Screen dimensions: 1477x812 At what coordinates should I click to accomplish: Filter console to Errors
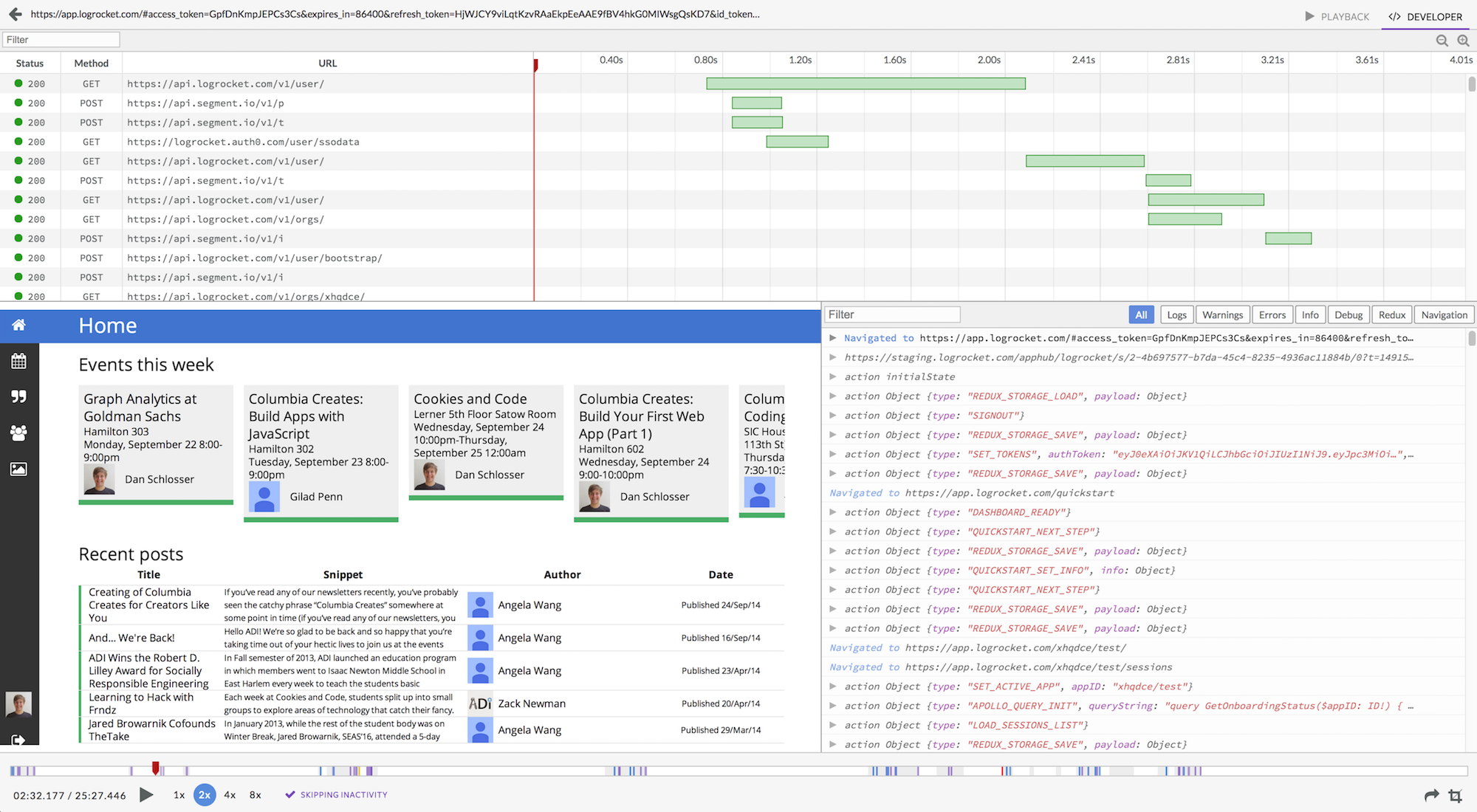[1272, 314]
